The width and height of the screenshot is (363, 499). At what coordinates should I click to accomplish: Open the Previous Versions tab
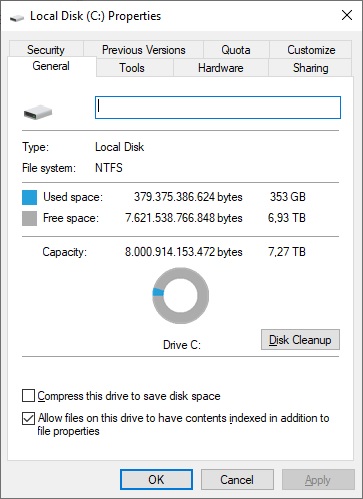143,50
